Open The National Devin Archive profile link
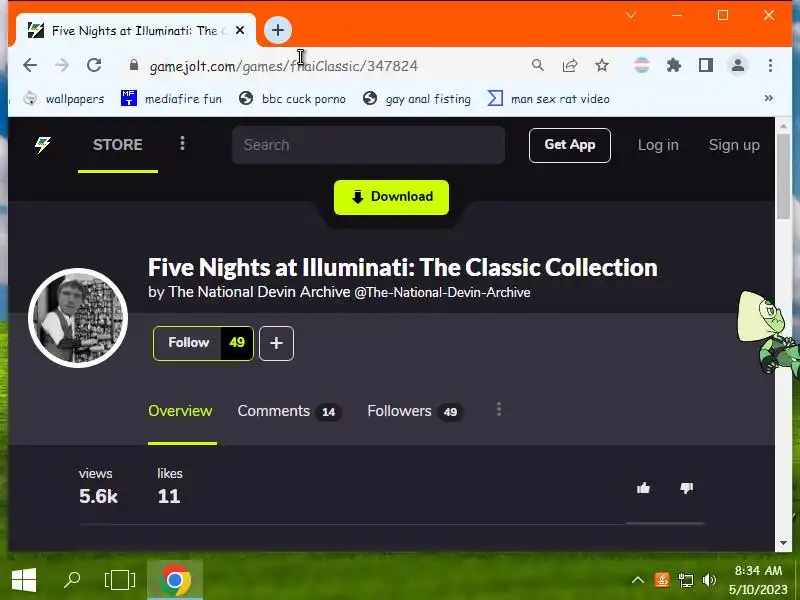Screen dimensions: 800x600 point(259,292)
